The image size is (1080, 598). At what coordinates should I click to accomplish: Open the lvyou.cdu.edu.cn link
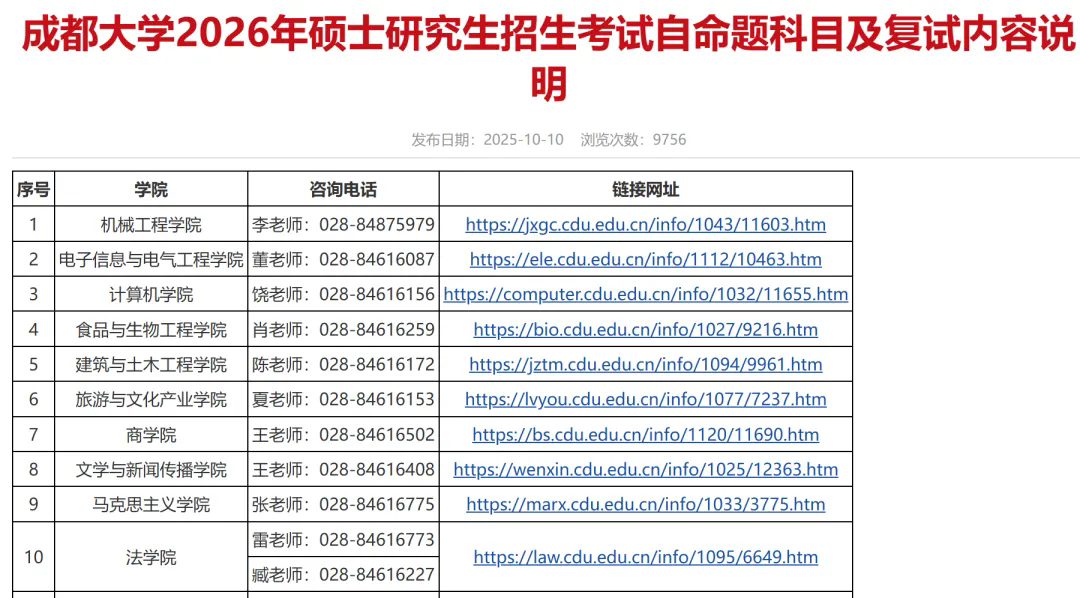tap(645, 400)
